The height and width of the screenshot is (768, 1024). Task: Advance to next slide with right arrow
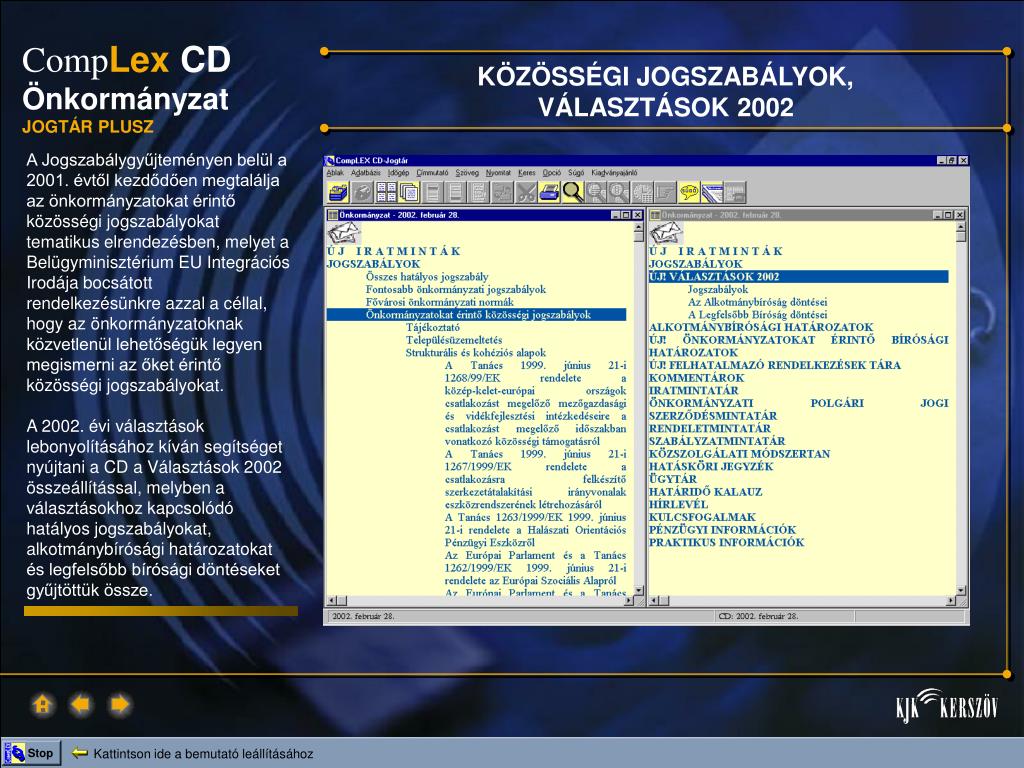pos(120,705)
